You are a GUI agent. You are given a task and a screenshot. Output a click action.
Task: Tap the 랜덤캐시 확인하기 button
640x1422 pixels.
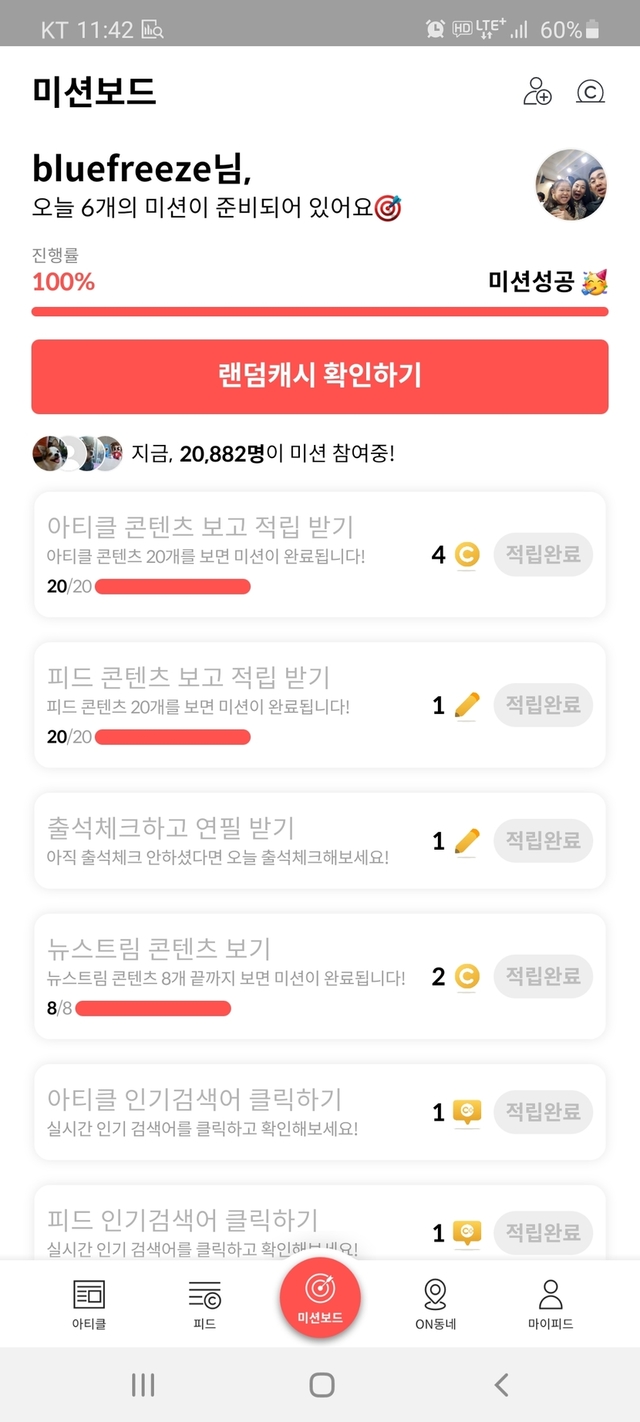pyautogui.click(x=320, y=376)
